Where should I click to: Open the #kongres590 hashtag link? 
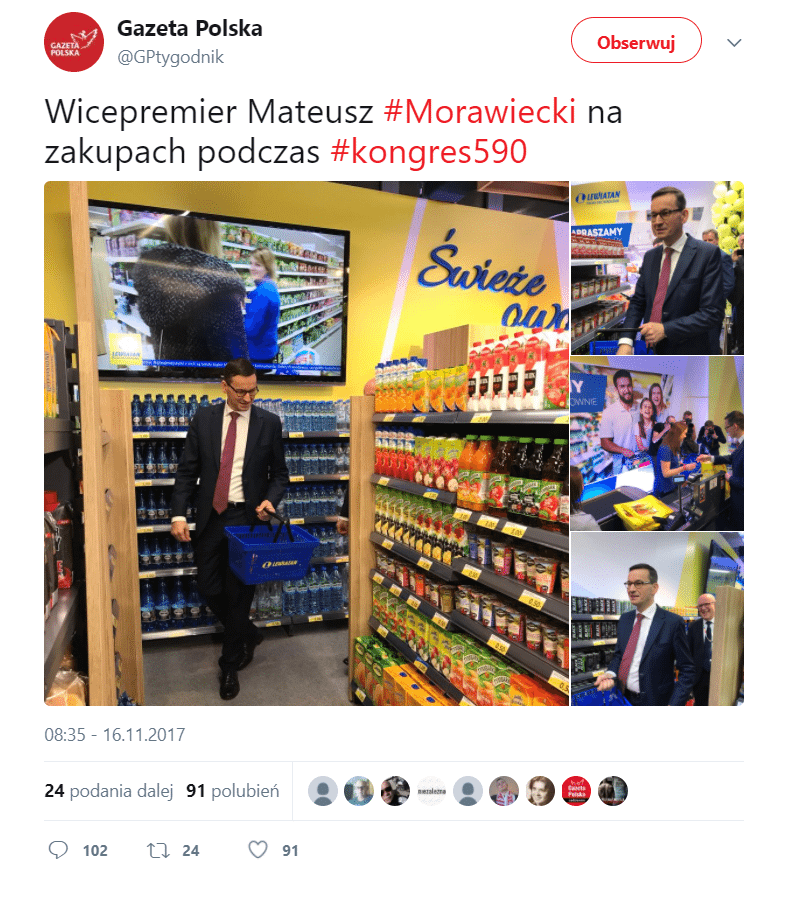click(428, 152)
